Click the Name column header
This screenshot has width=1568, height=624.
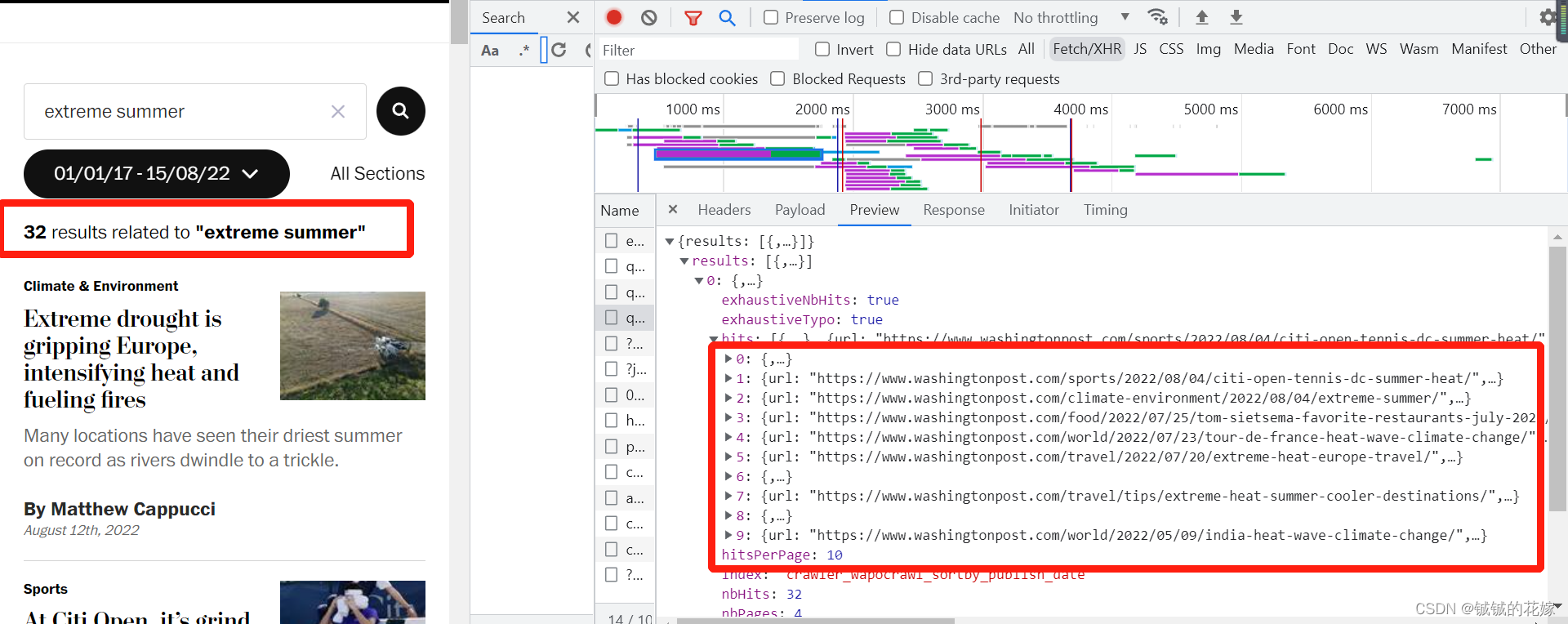[x=620, y=211]
